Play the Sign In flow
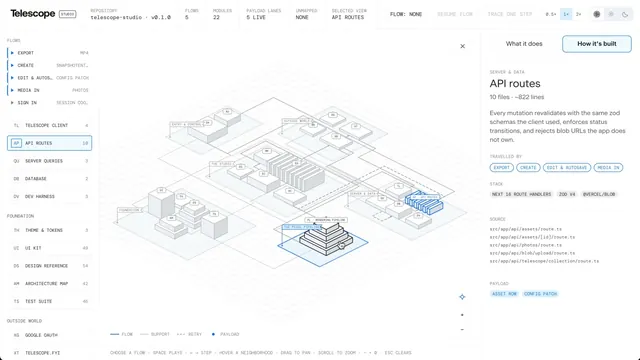640x360 pixels. pos(48,102)
